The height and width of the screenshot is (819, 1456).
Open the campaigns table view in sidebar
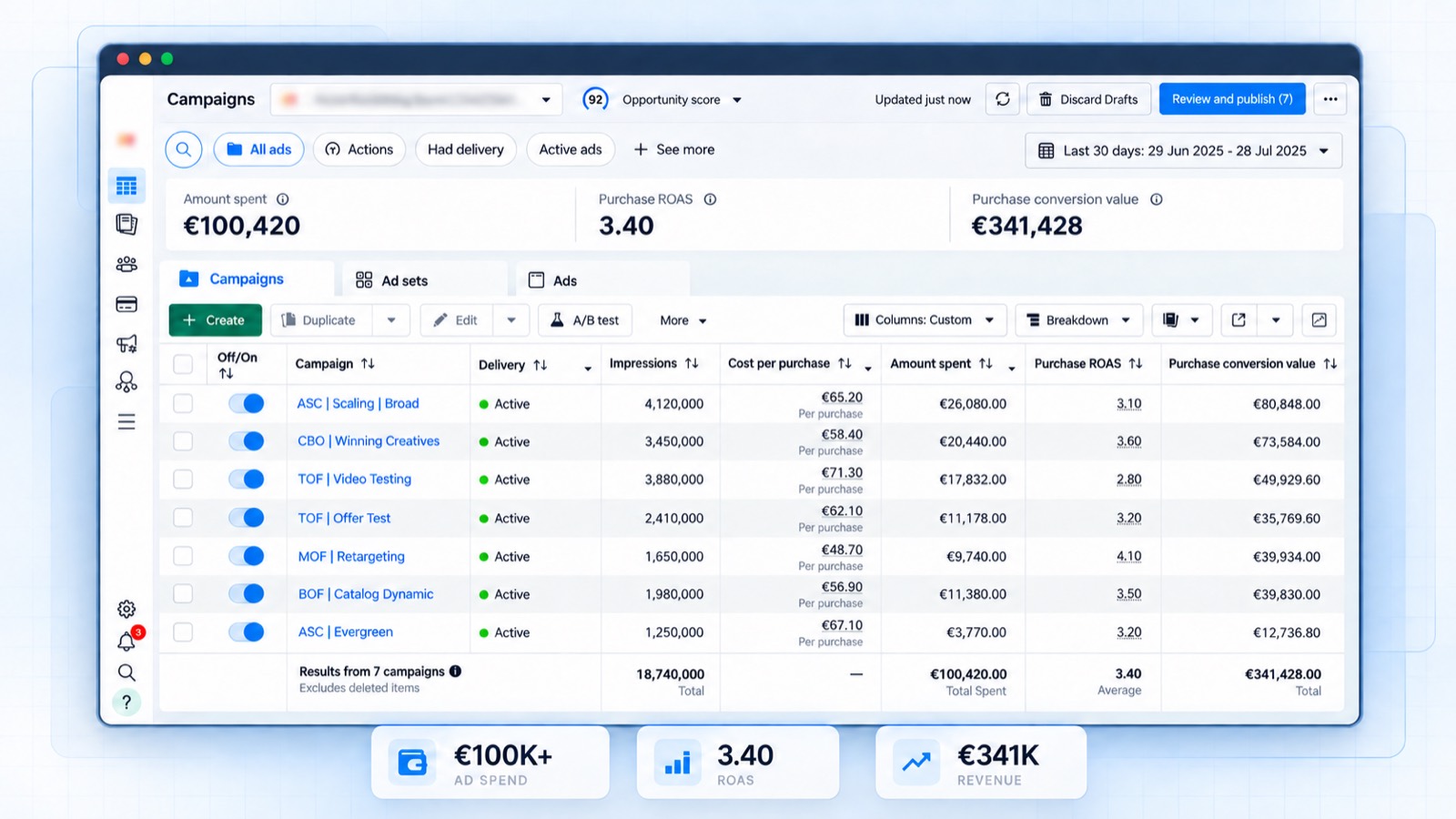[x=126, y=186]
